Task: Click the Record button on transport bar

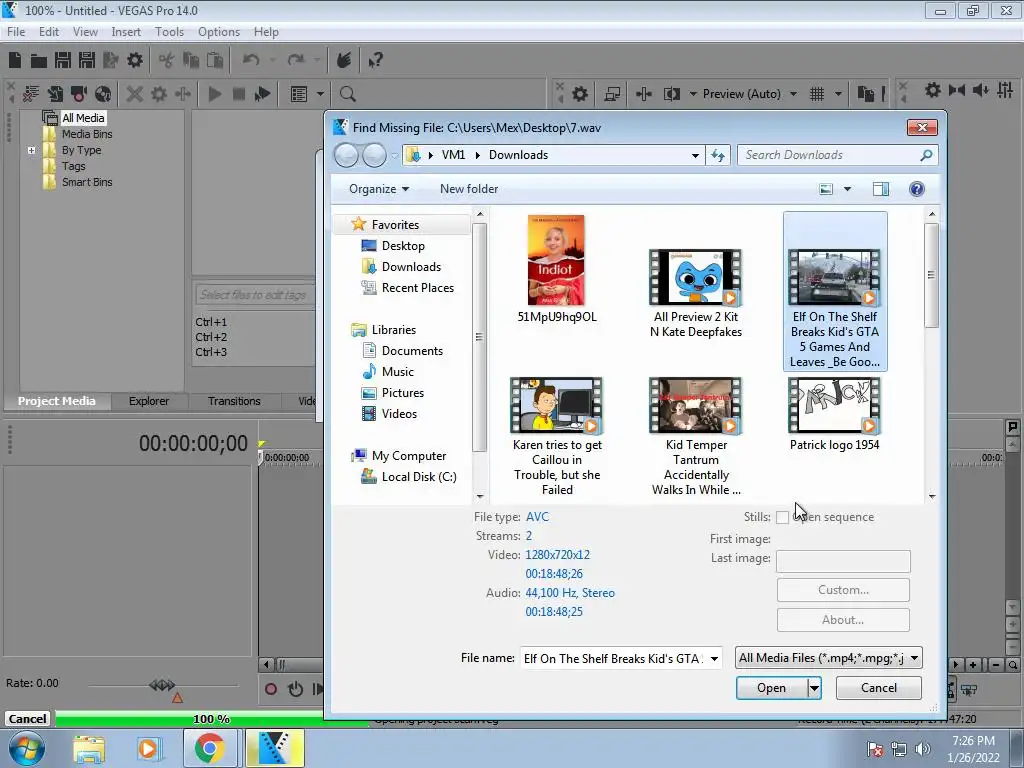Action: (270, 689)
